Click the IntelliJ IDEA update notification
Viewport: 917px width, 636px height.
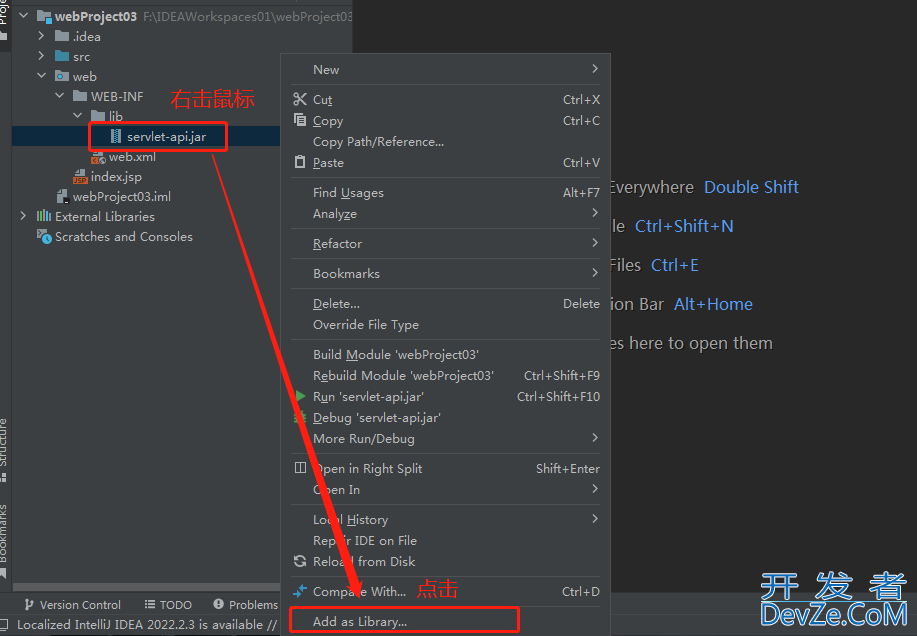(x=147, y=624)
